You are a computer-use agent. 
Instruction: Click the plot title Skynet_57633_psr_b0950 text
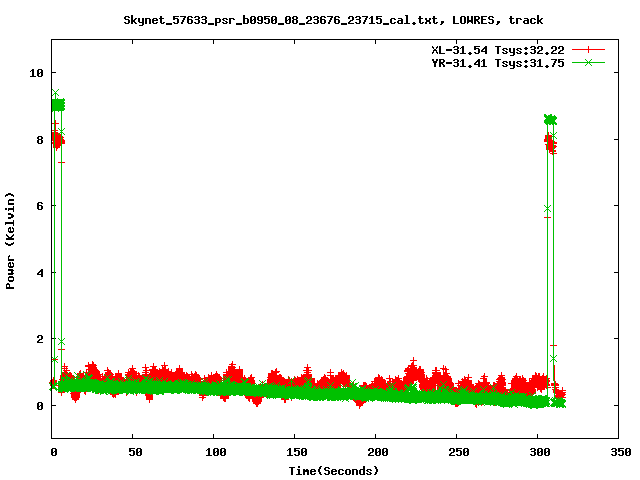(333, 20)
